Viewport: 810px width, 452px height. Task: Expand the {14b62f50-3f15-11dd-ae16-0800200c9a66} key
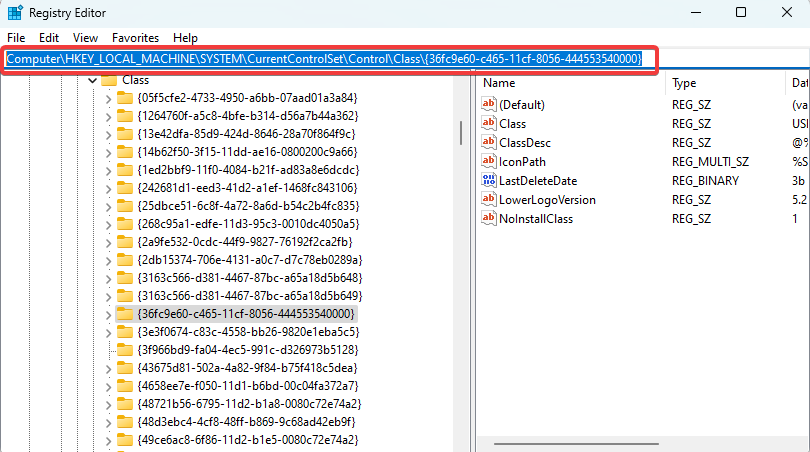[108, 153]
